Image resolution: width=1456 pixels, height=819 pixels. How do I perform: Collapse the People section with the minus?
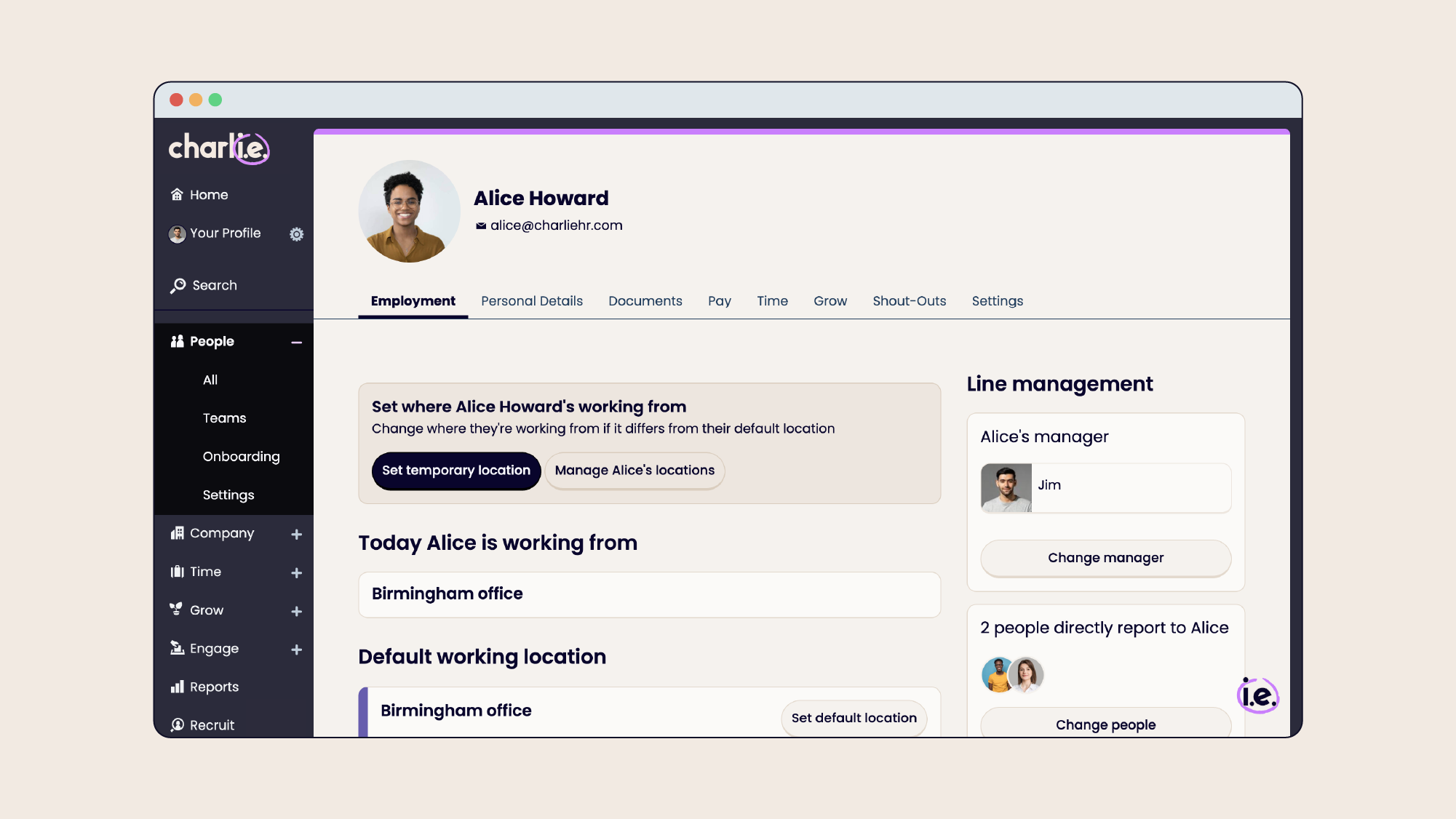(x=297, y=343)
